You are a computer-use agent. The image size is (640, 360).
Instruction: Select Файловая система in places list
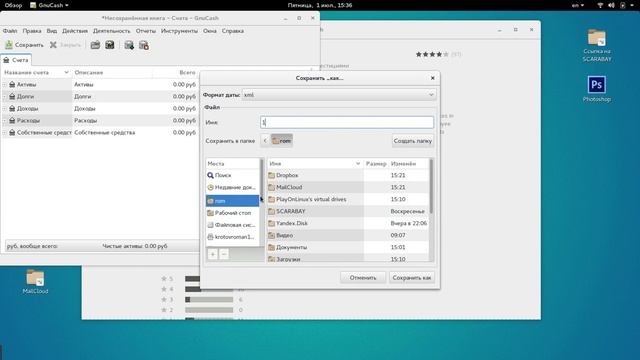point(232,225)
